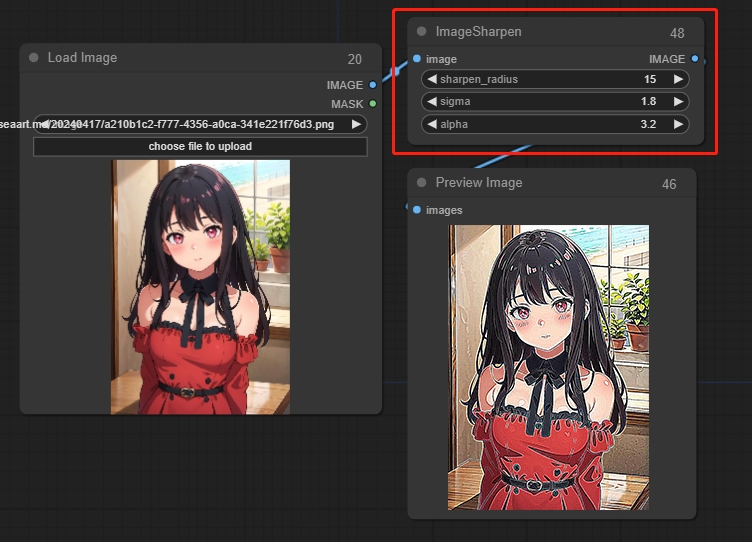Click the MASK output port on Load Image

(373, 103)
